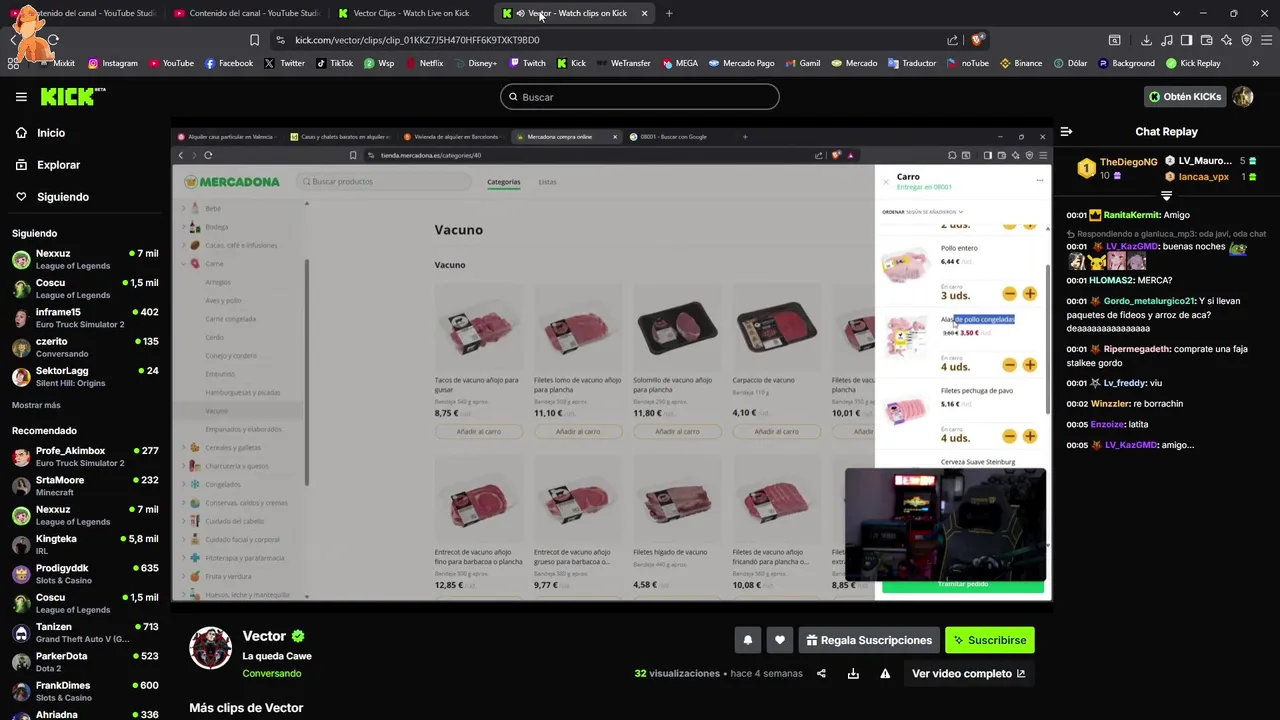
Task: Open TikTok bookmark
Action: tap(334, 63)
